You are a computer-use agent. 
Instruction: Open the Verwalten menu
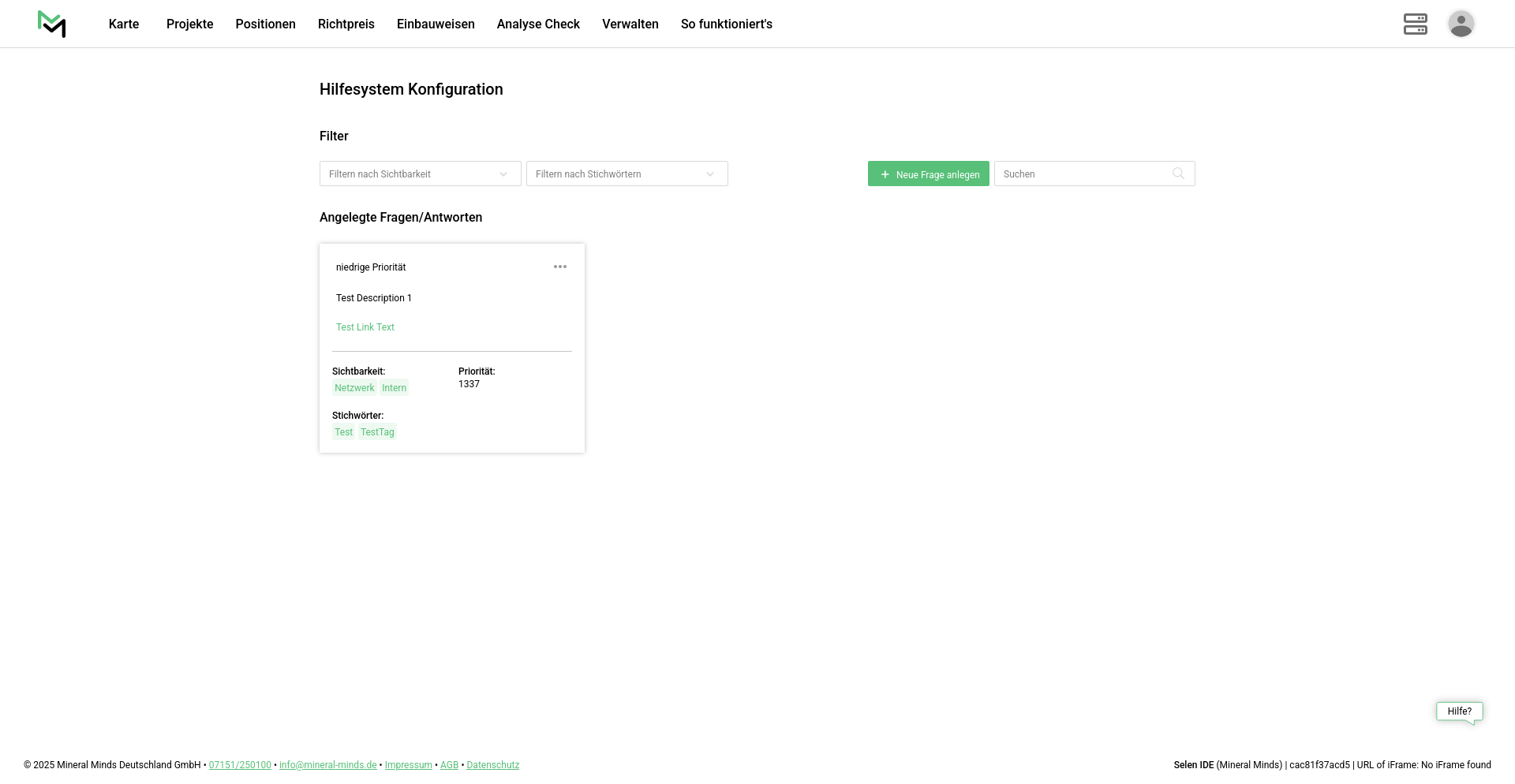630,24
